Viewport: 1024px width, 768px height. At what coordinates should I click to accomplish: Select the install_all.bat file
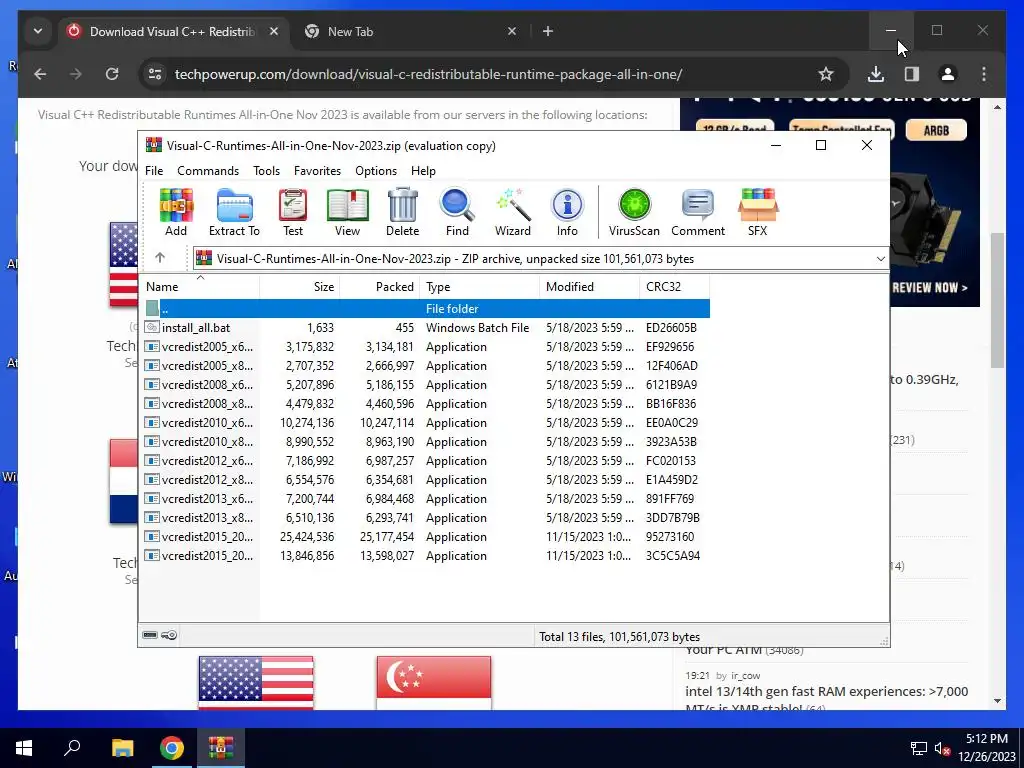click(426, 328)
